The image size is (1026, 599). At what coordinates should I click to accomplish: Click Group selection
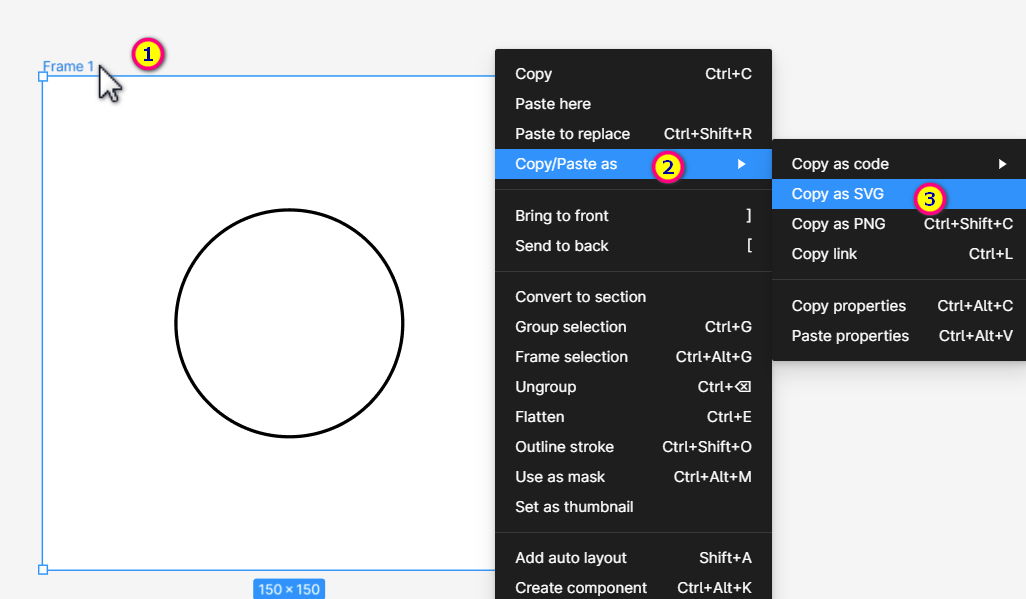click(571, 327)
